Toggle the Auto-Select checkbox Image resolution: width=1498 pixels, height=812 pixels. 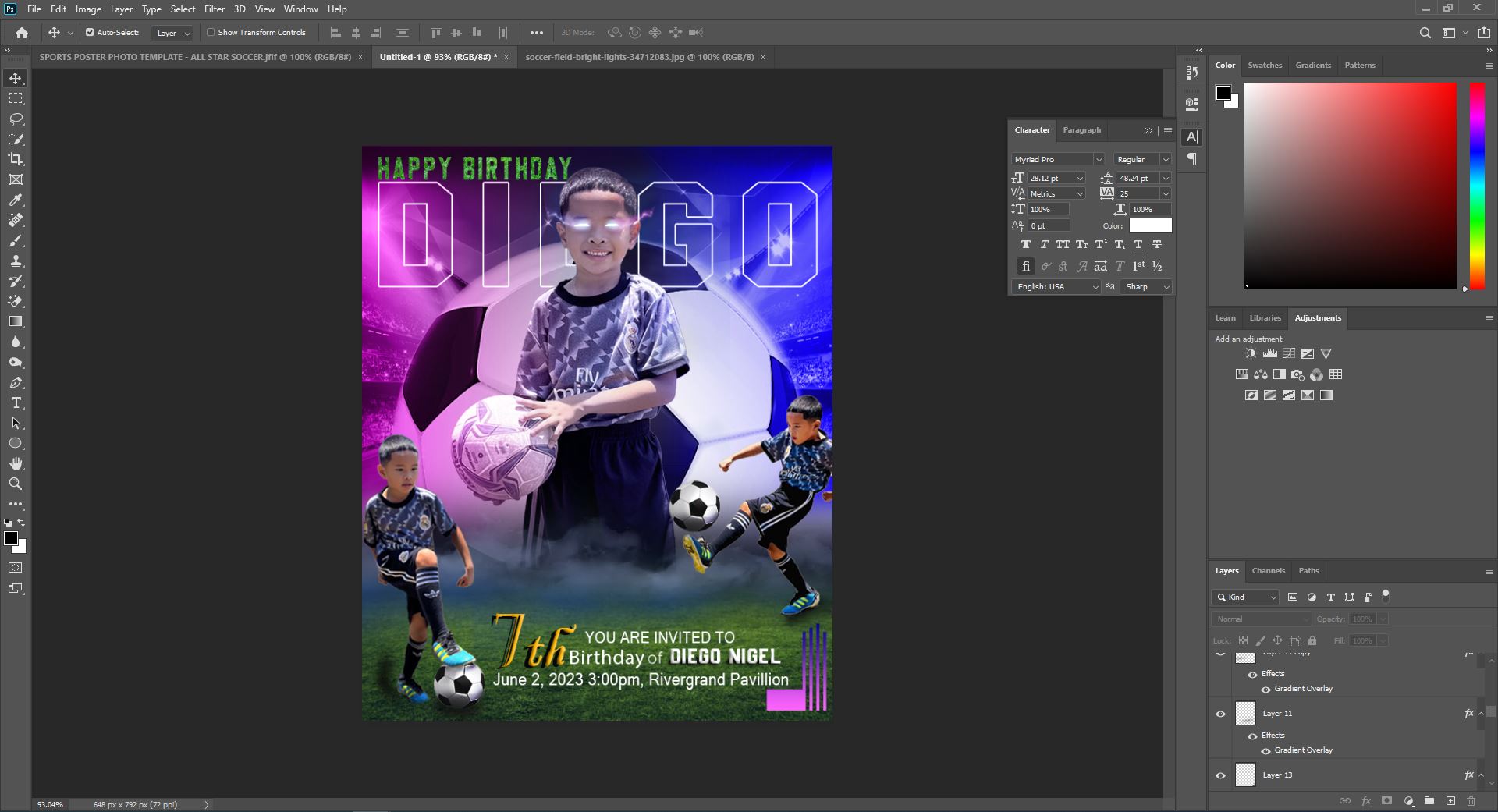(x=90, y=33)
